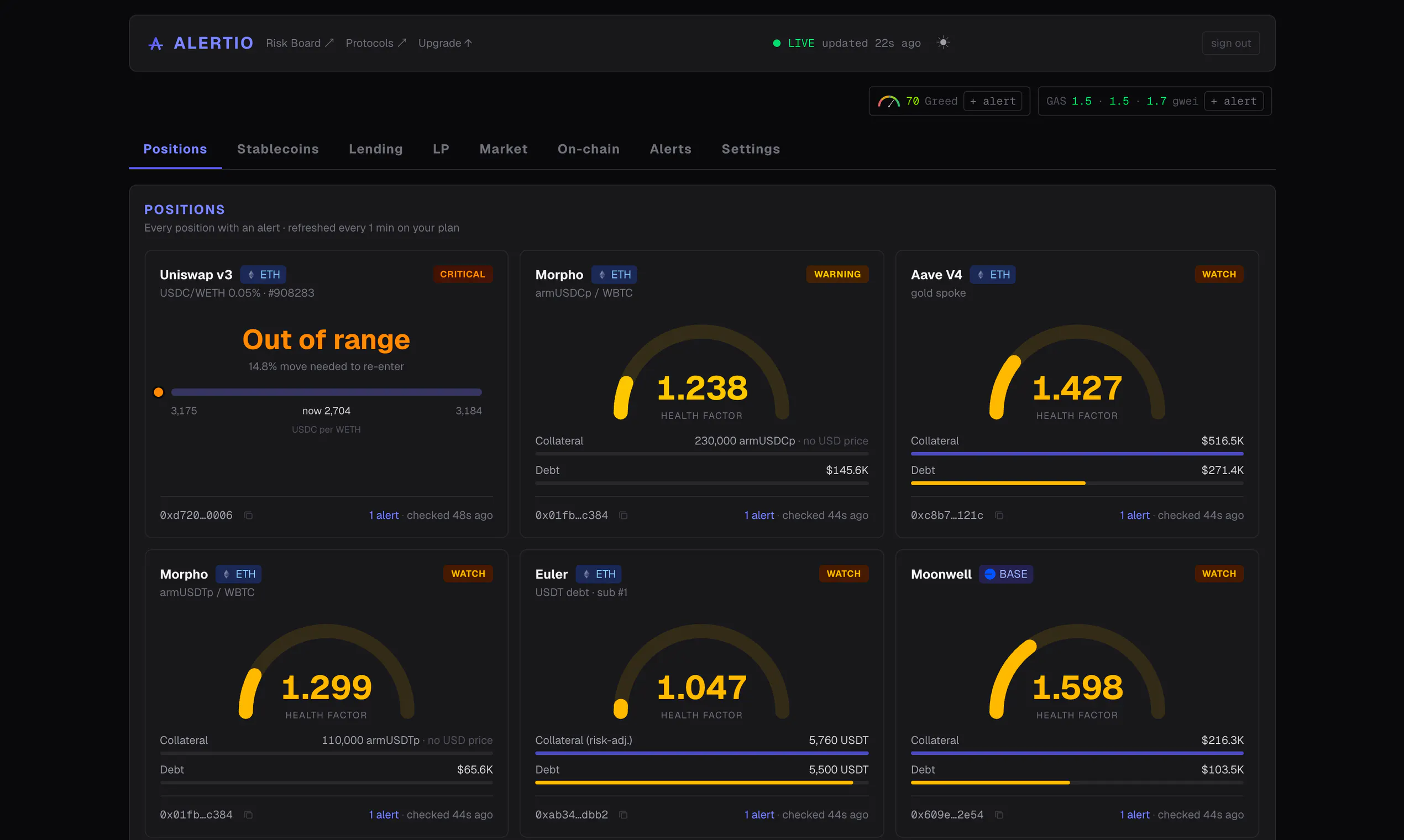This screenshot has height=840, width=1404.
Task: Click the sign out button
Action: [1231, 44]
